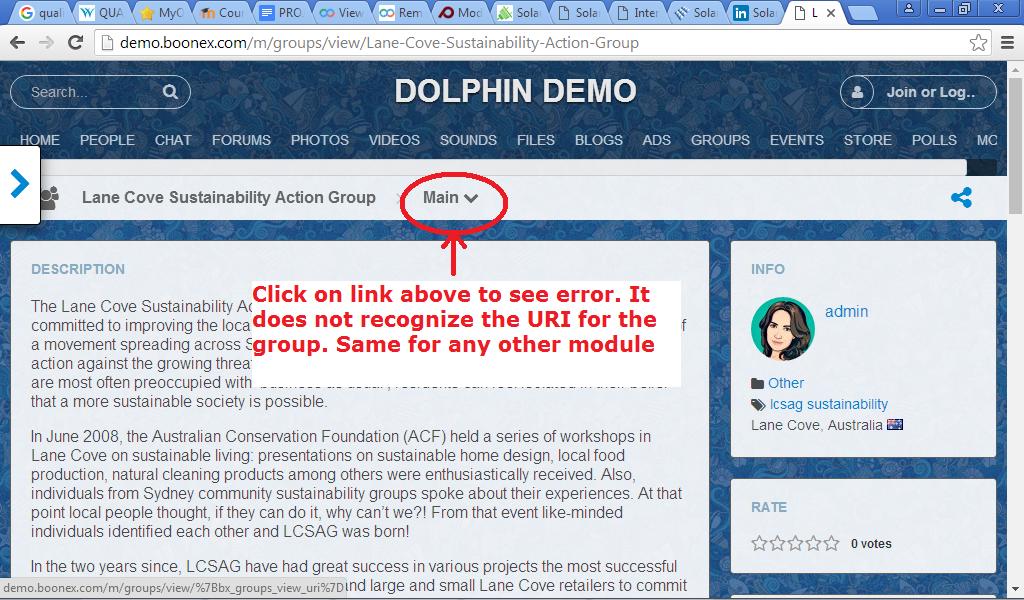1024x600 pixels.
Task: Close the active browser tab
Action: (x=831, y=12)
